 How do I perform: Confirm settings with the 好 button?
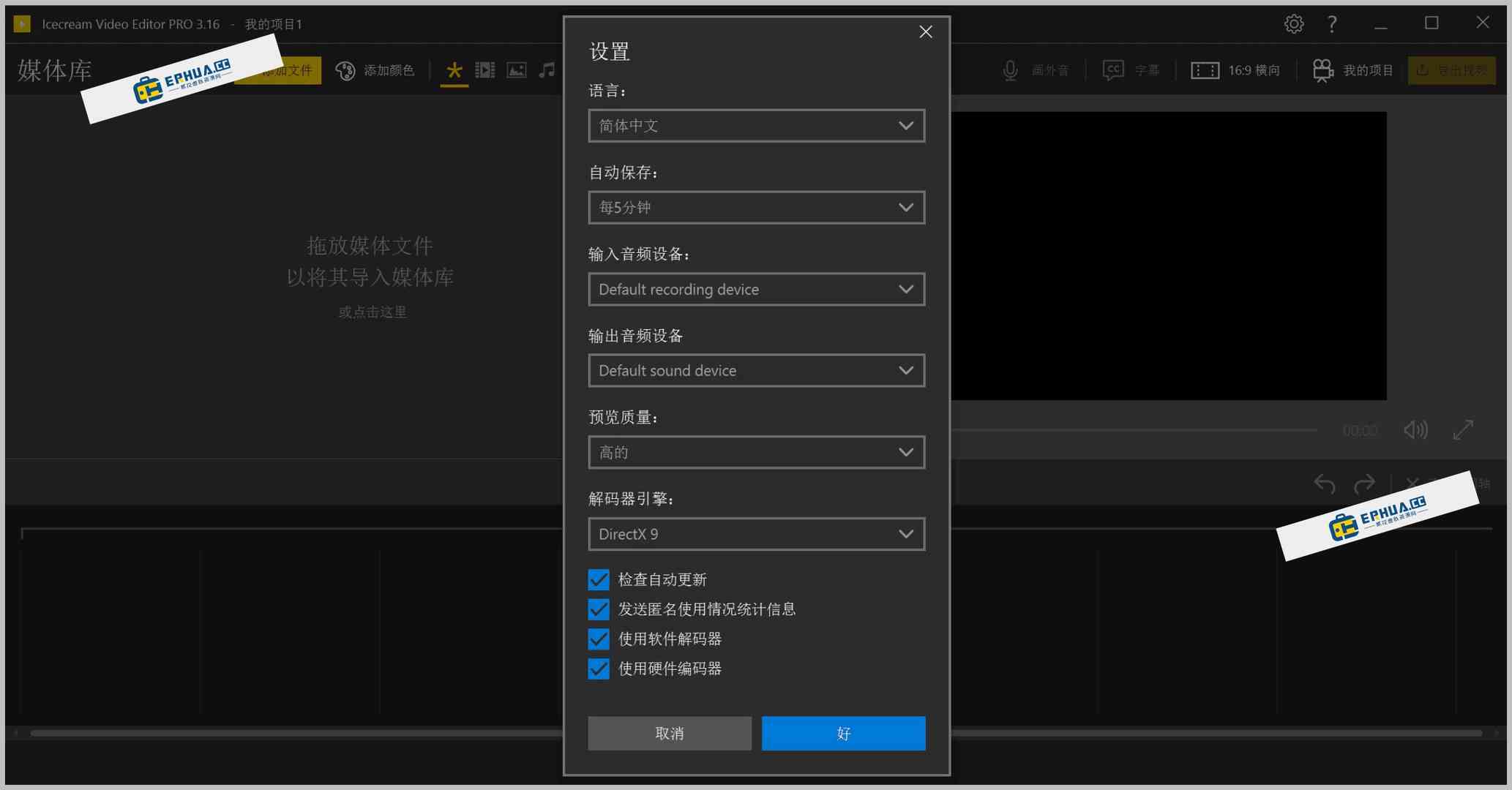(842, 733)
